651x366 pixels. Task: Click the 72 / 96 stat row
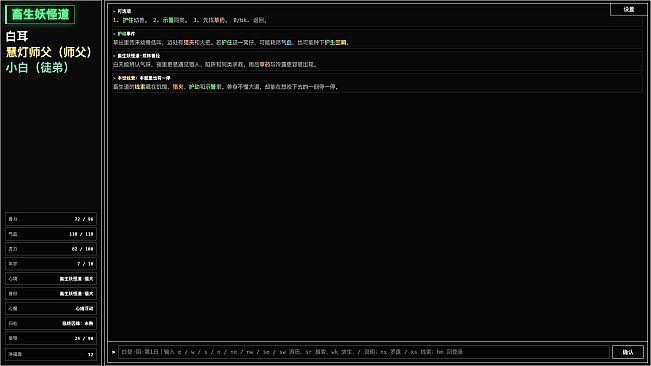tap(51, 219)
